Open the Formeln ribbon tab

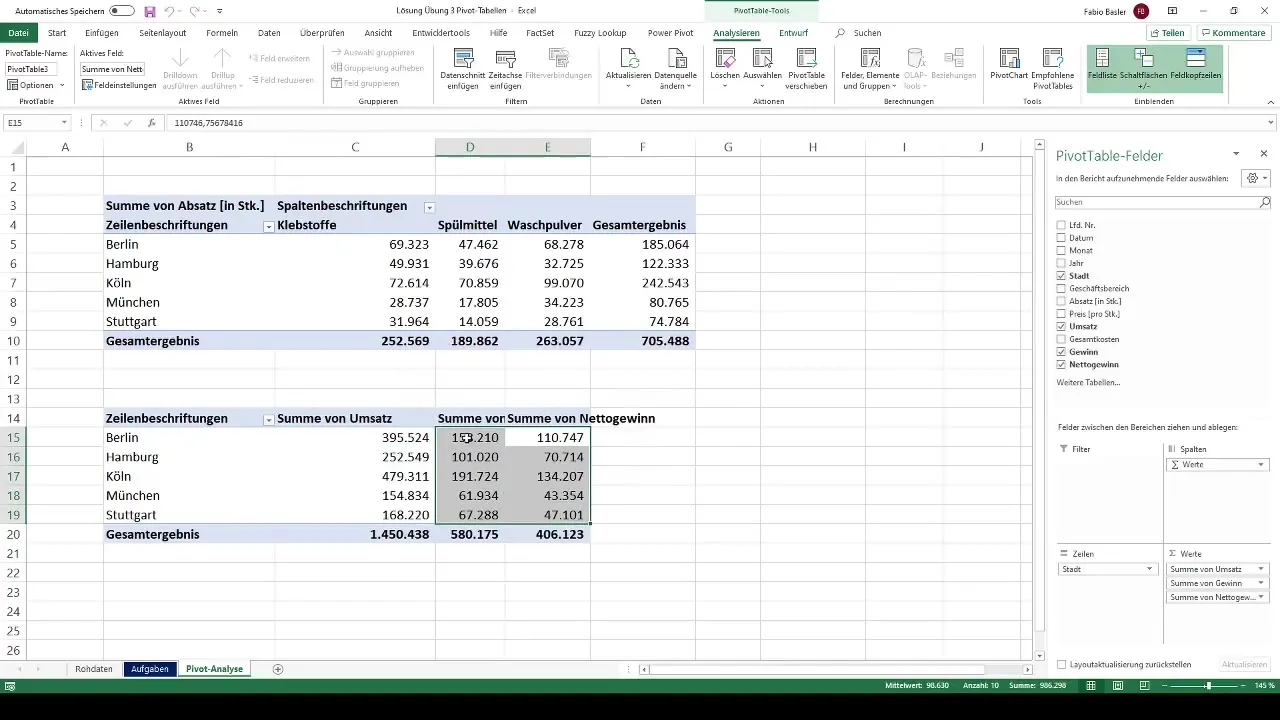click(221, 33)
